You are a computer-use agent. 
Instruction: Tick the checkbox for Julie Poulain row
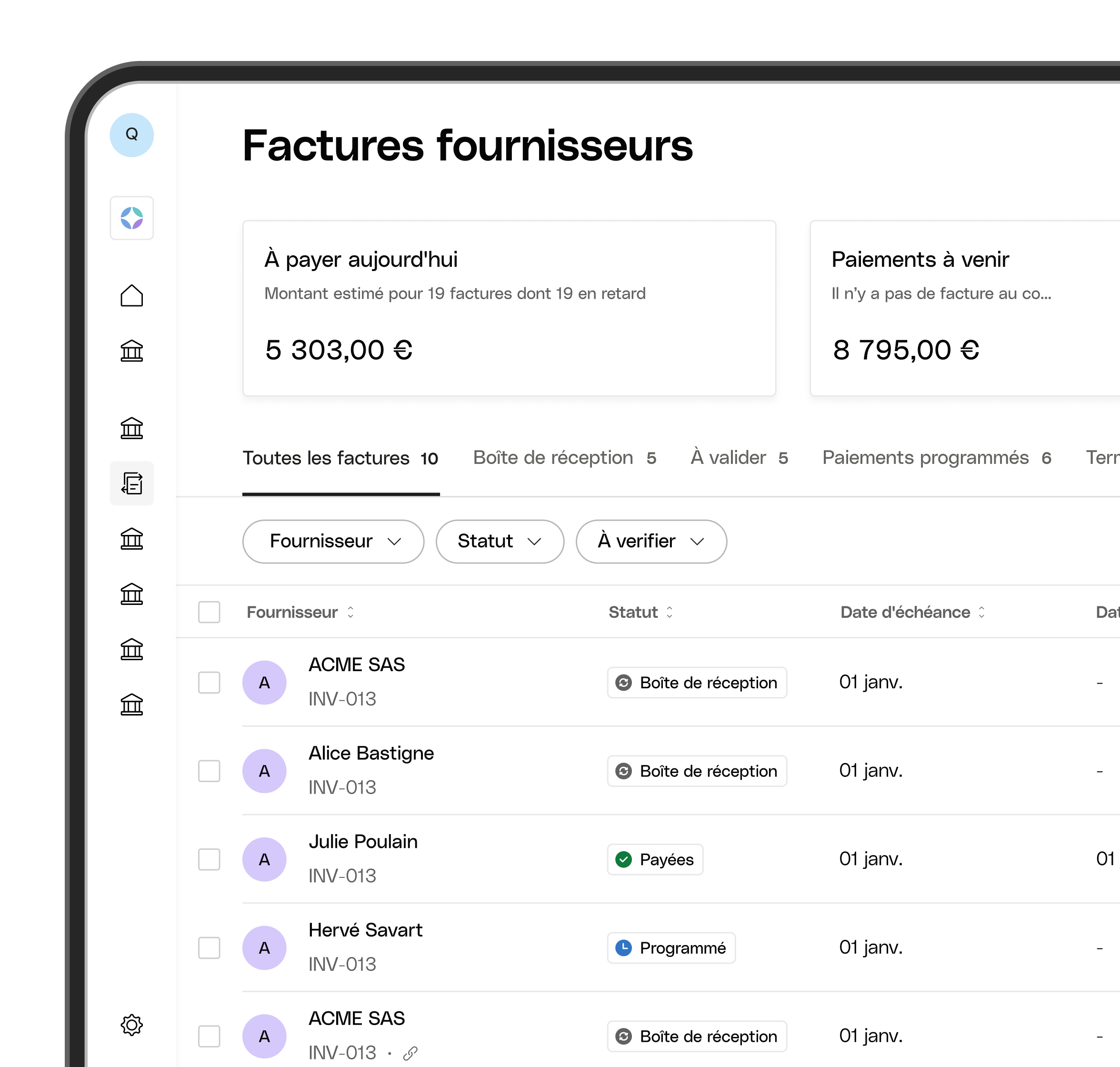[x=209, y=860]
